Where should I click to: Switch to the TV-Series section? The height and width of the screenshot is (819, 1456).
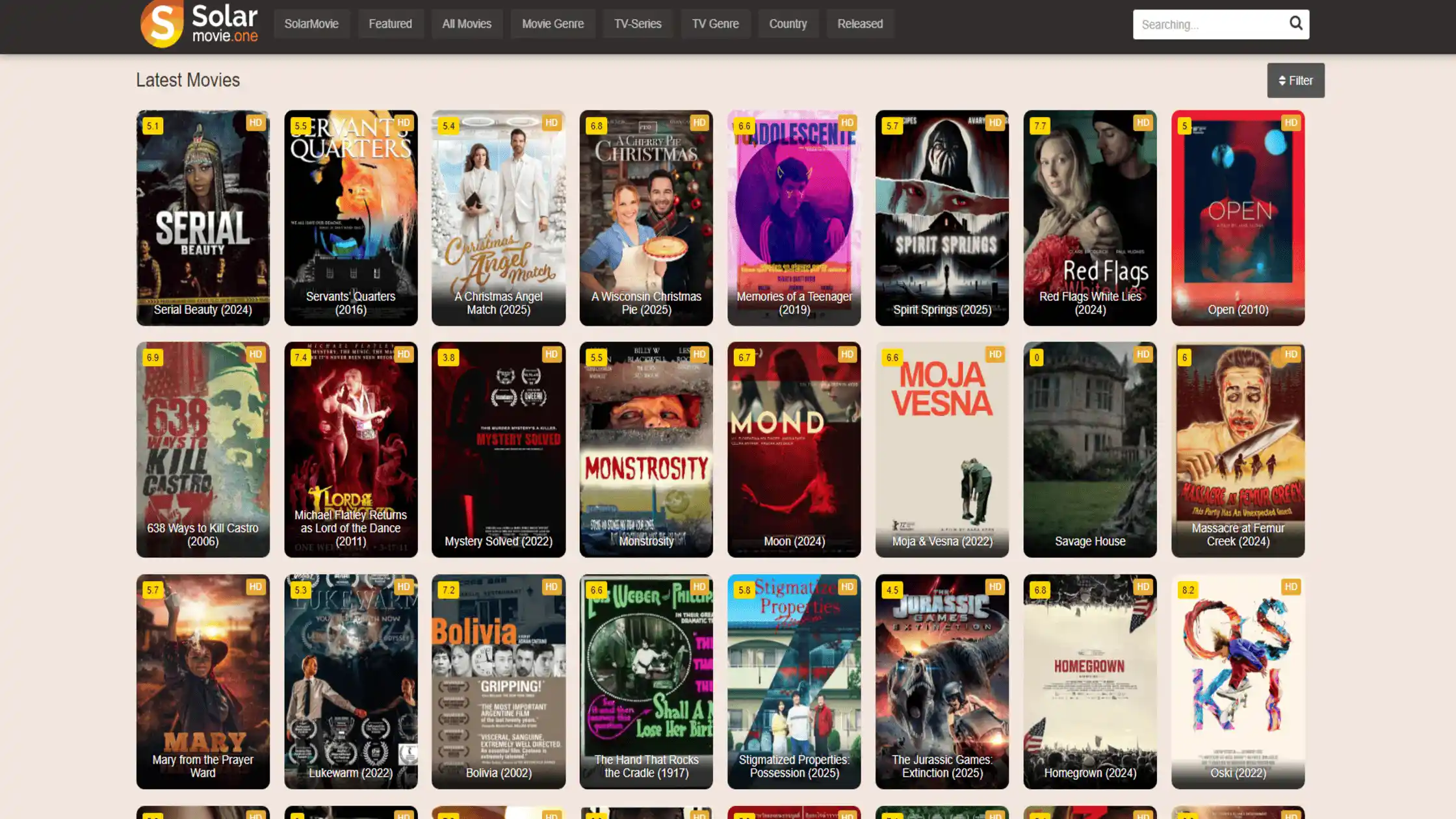638,23
